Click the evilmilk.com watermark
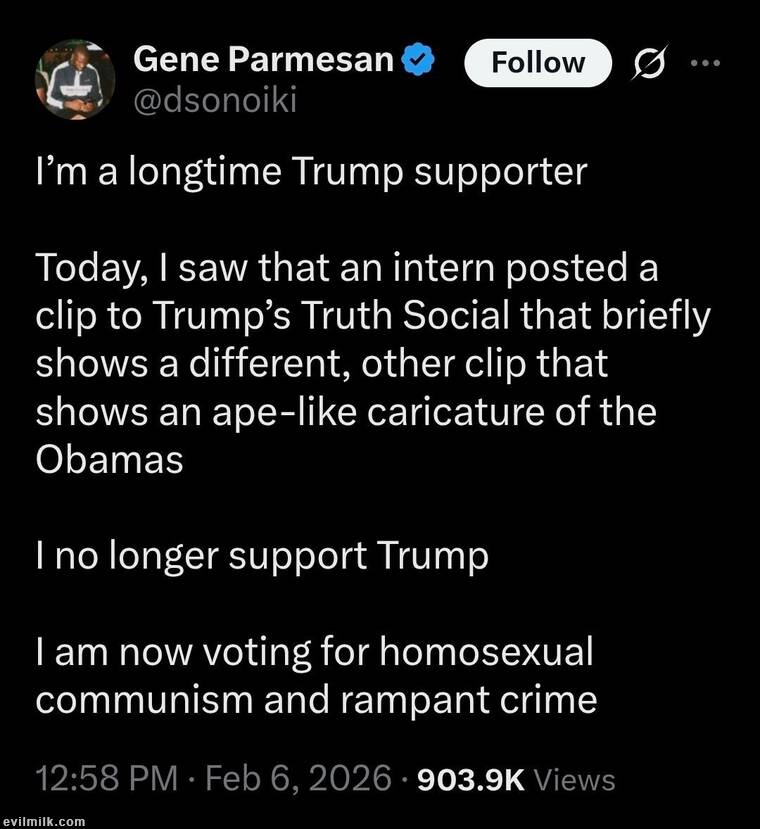 [43, 821]
